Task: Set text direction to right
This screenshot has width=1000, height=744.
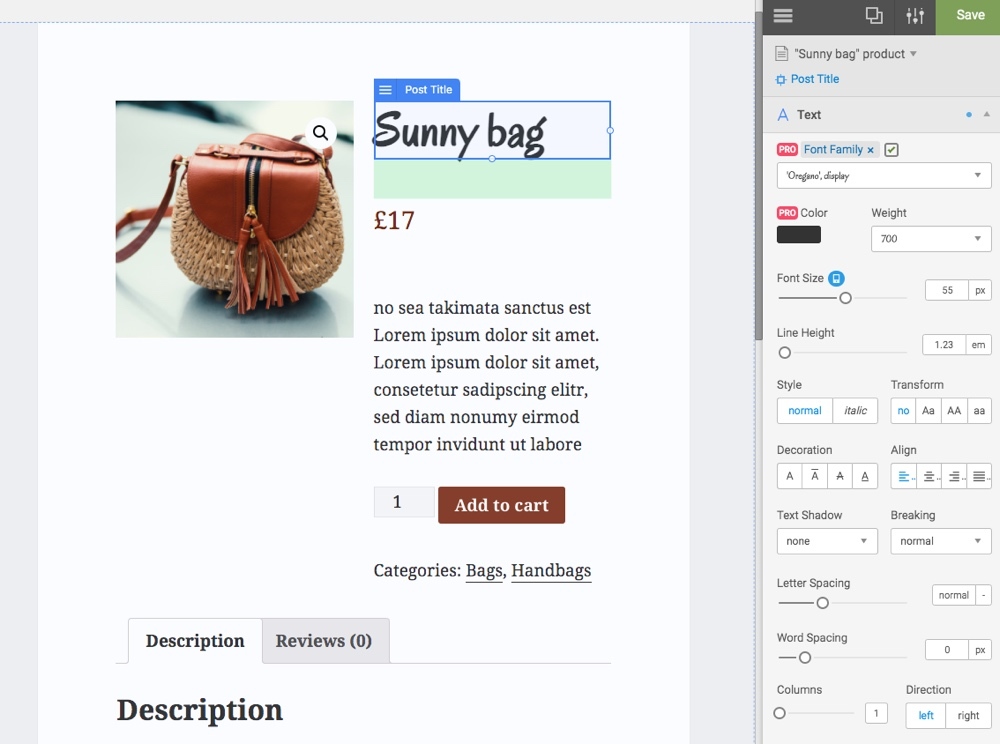Action: point(968,716)
